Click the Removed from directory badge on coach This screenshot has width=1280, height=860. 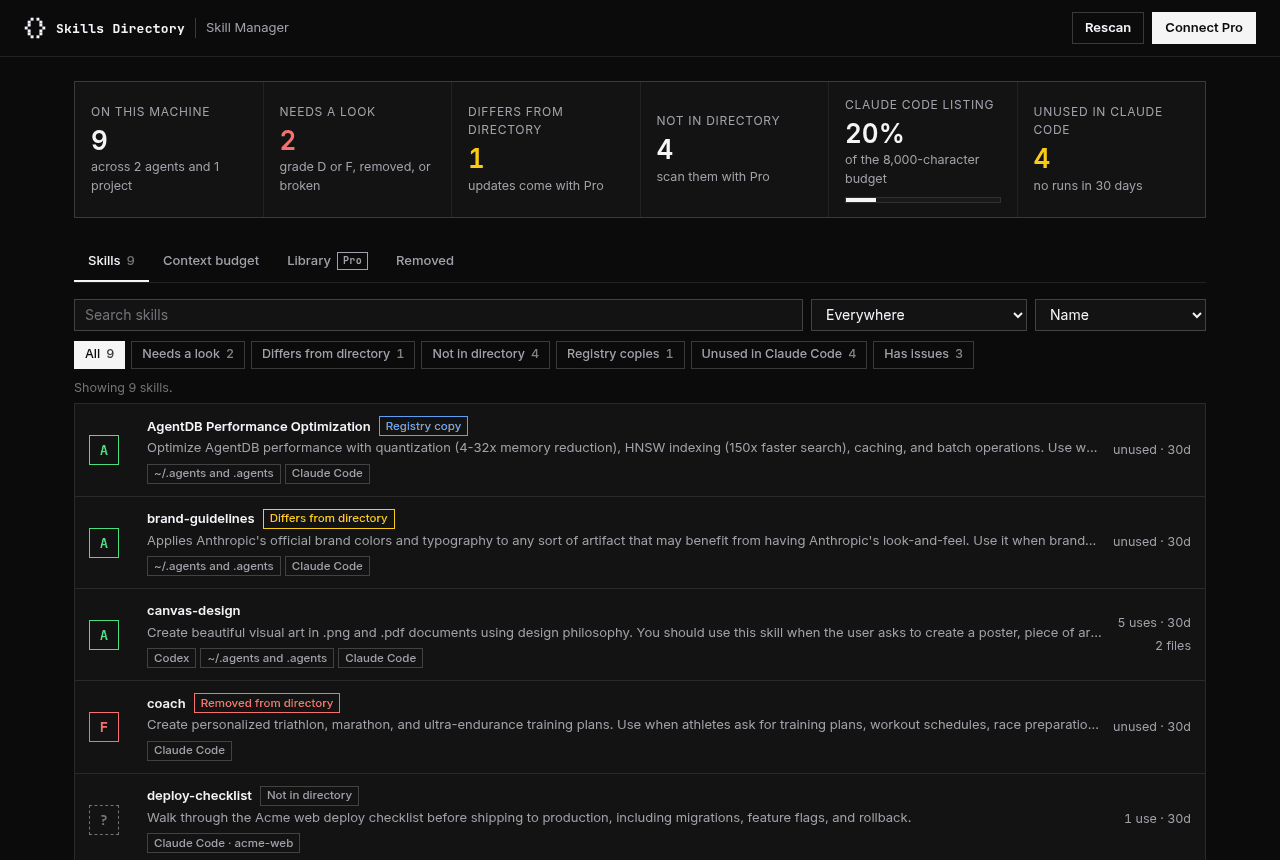pos(267,703)
